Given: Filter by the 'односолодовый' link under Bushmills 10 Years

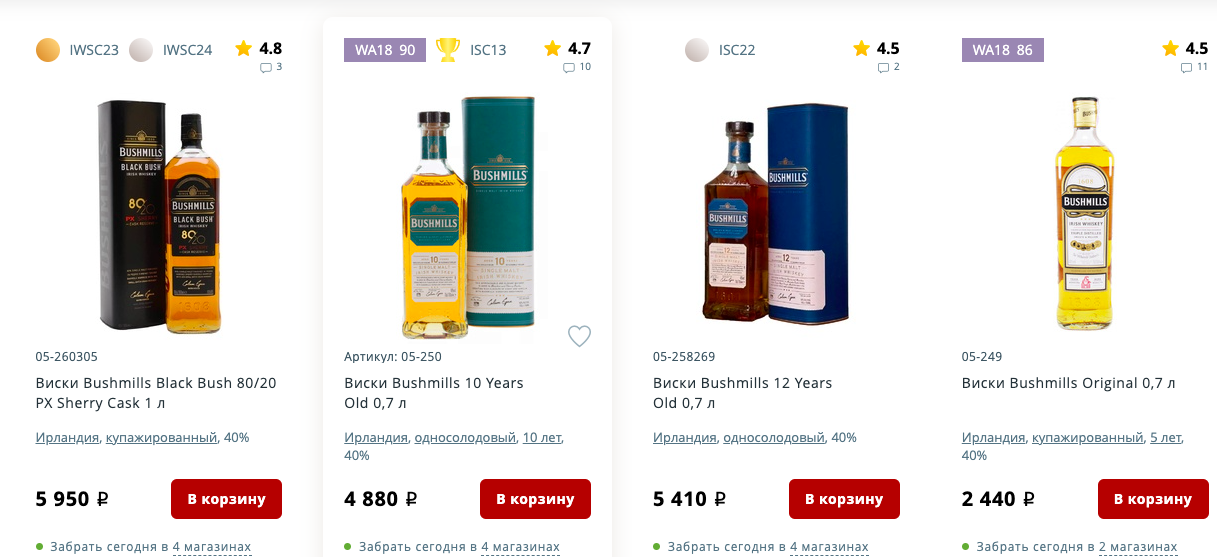Looking at the screenshot, I should click(x=465, y=438).
